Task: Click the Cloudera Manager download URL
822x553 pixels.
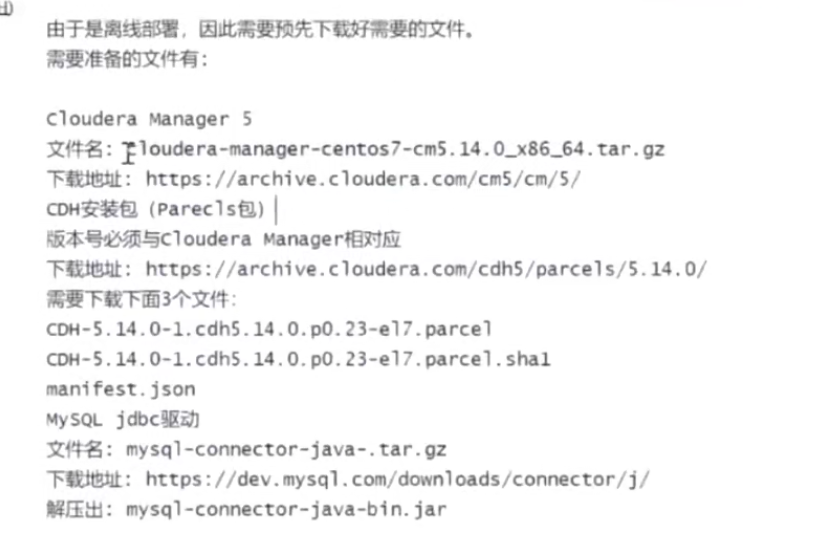Action: [x=363, y=179]
